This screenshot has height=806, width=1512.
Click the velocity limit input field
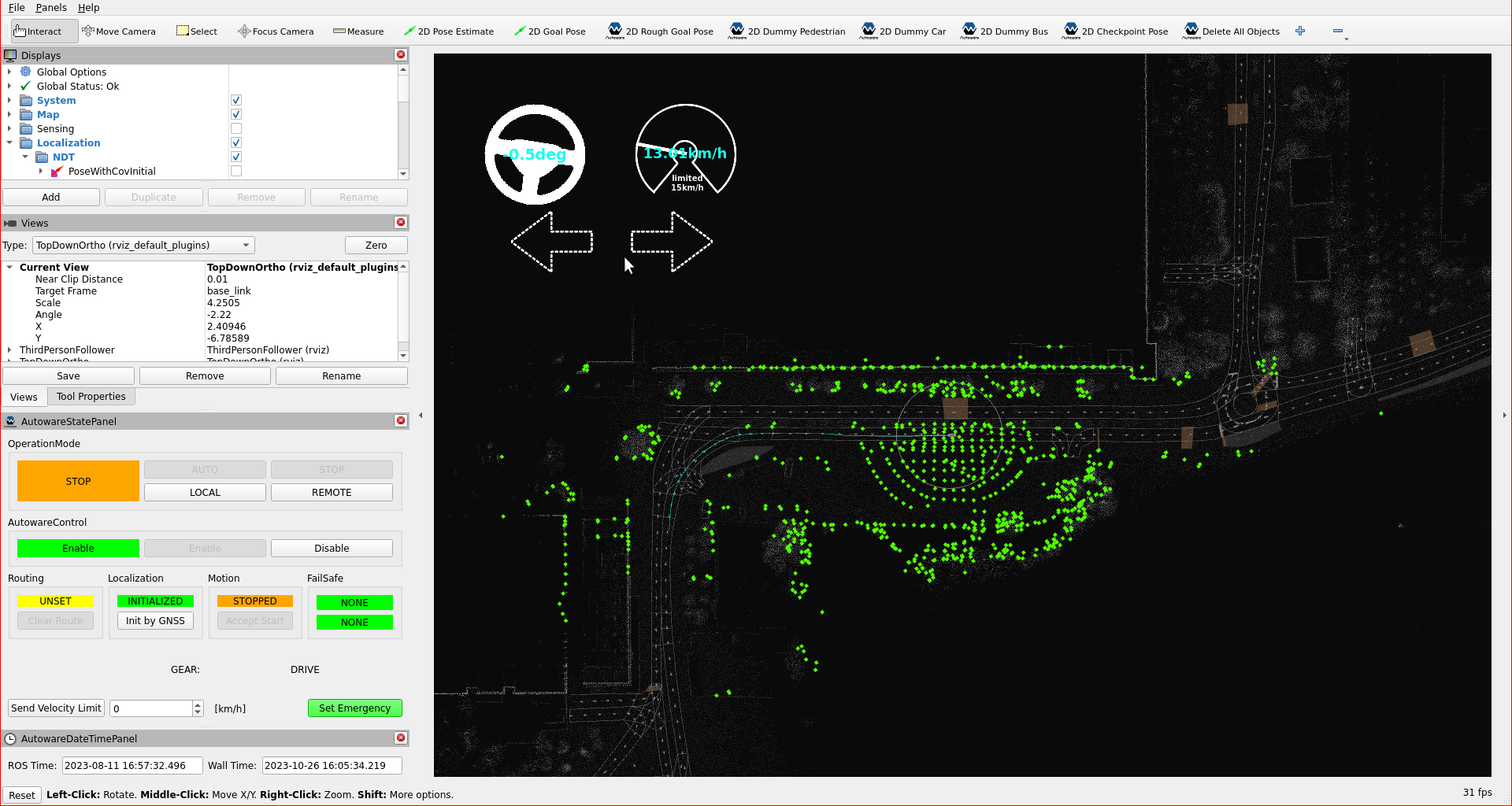(151, 708)
